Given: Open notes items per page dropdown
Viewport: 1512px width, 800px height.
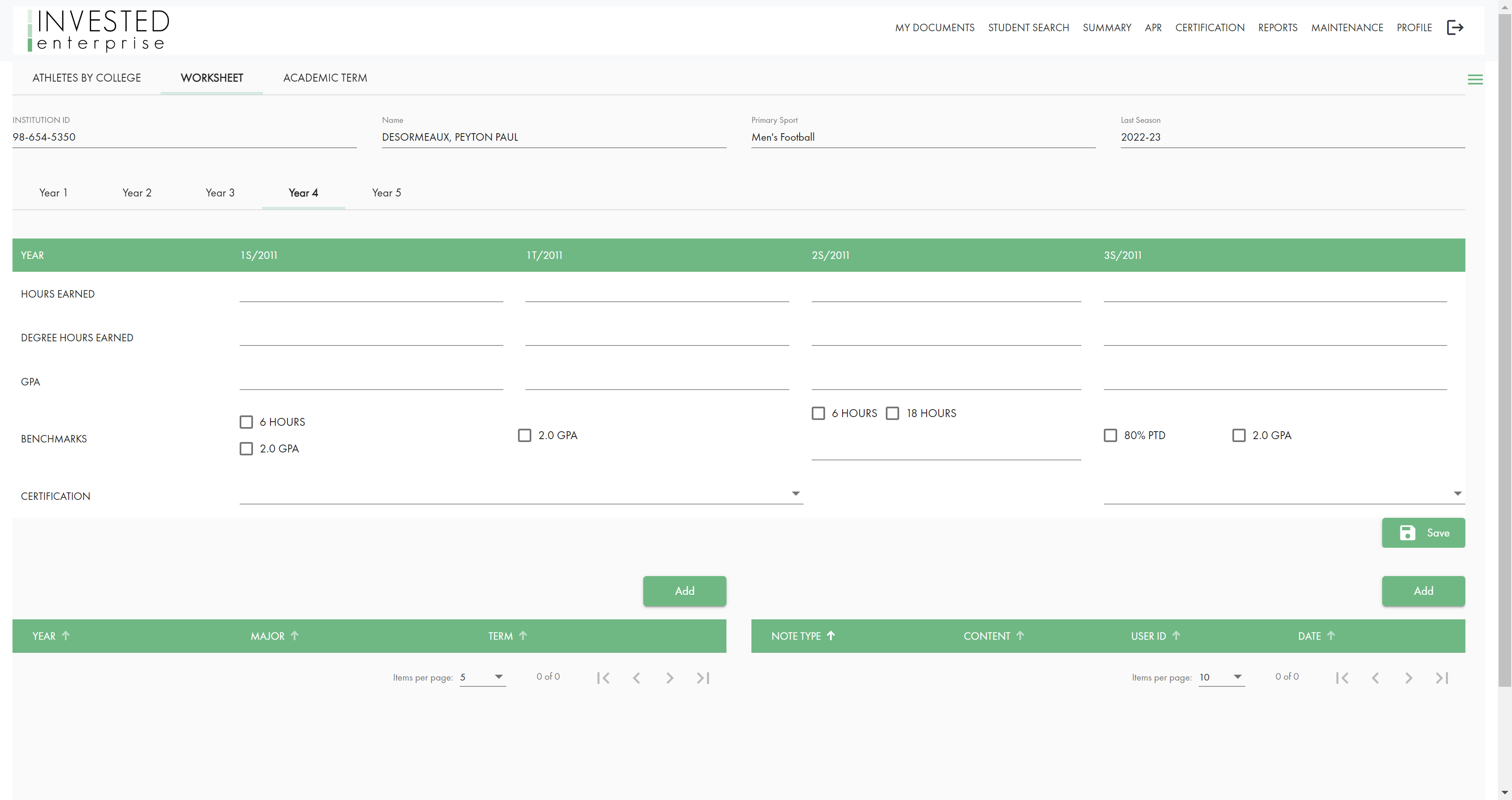Looking at the screenshot, I should point(1221,677).
